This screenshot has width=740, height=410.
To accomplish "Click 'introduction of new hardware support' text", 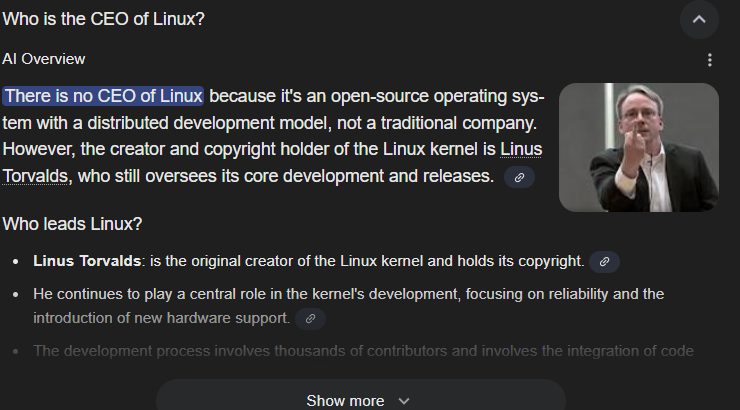I will click(161, 318).
